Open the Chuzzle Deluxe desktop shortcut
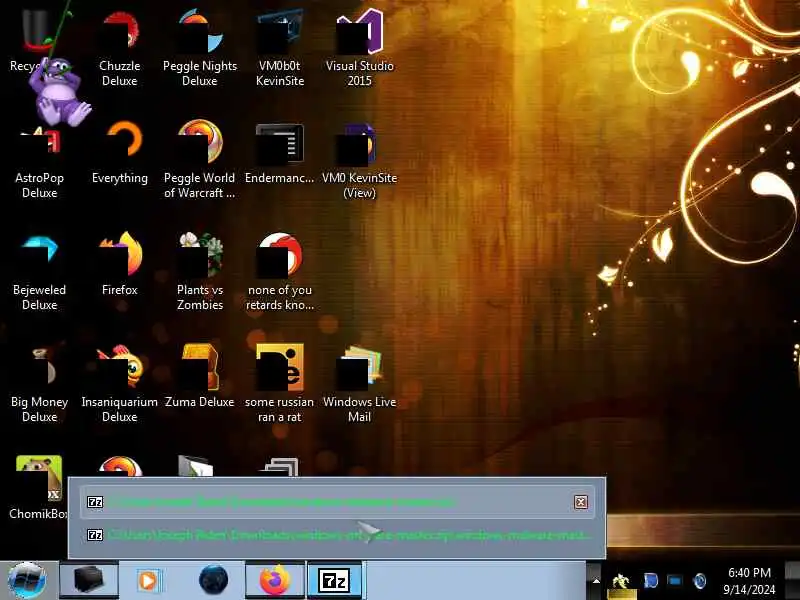 (119, 48)
